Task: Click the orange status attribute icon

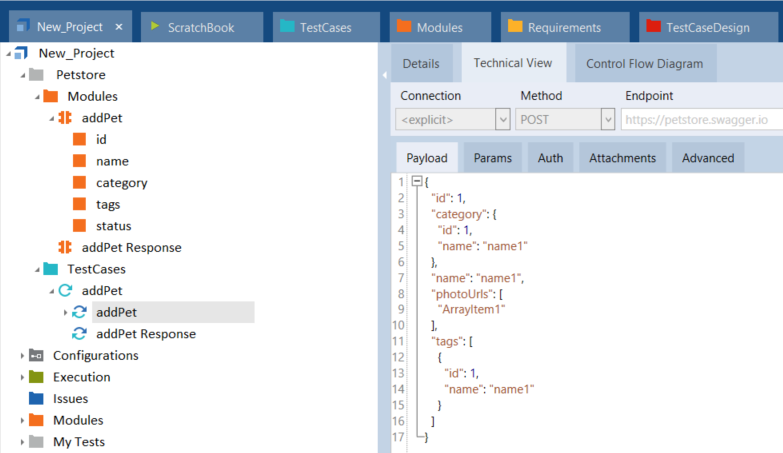Action: pos(79,226)
